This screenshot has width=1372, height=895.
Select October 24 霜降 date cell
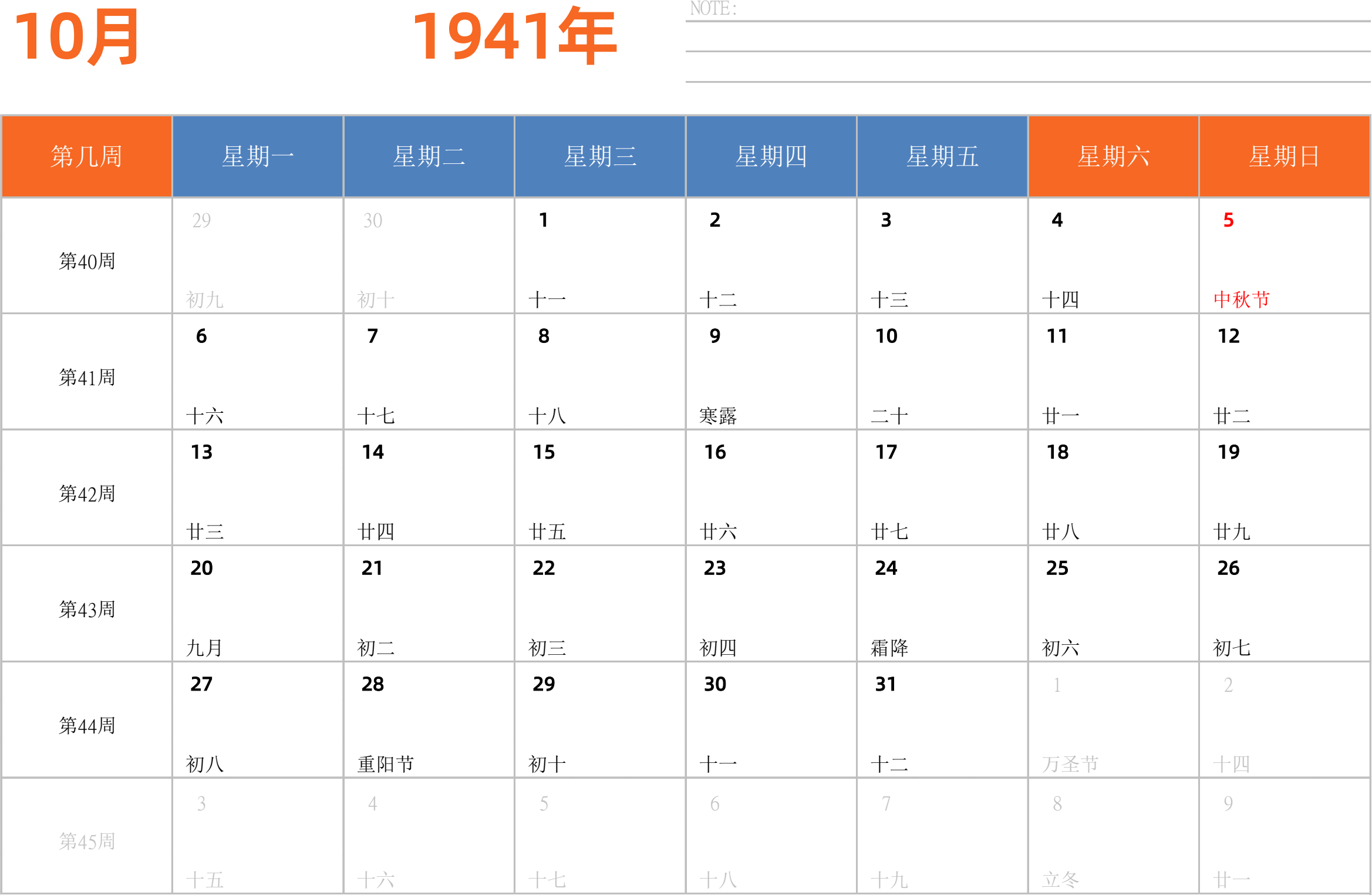[x=942, y=604]
